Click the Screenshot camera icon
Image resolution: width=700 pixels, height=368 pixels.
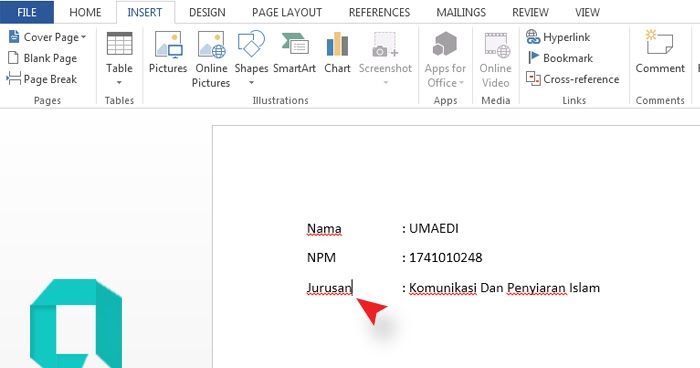(385, 44)
